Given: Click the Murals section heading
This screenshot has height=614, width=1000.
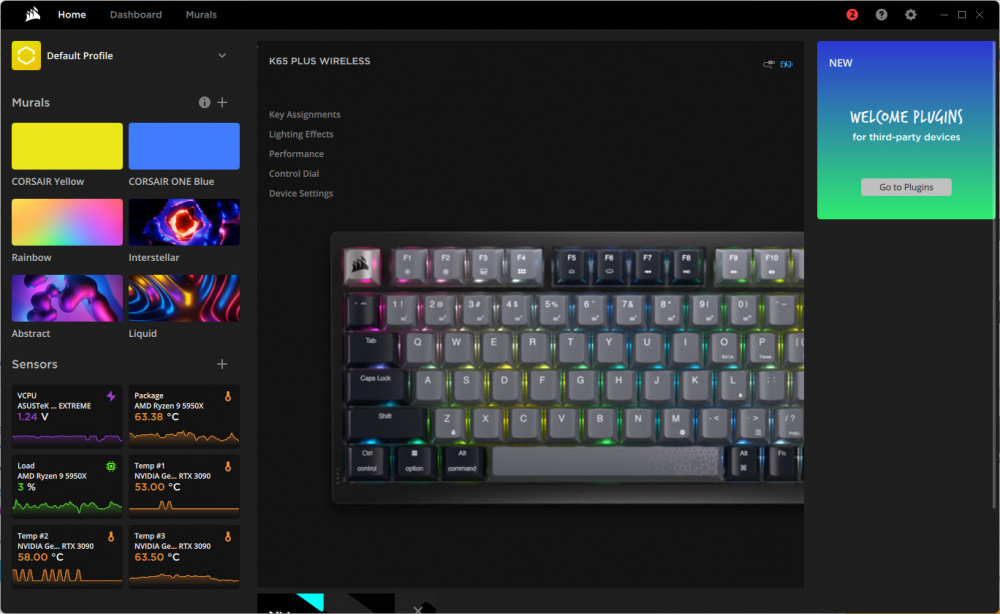Looking at the screenshot, I should pyautogui.click(x=31, y=102).
